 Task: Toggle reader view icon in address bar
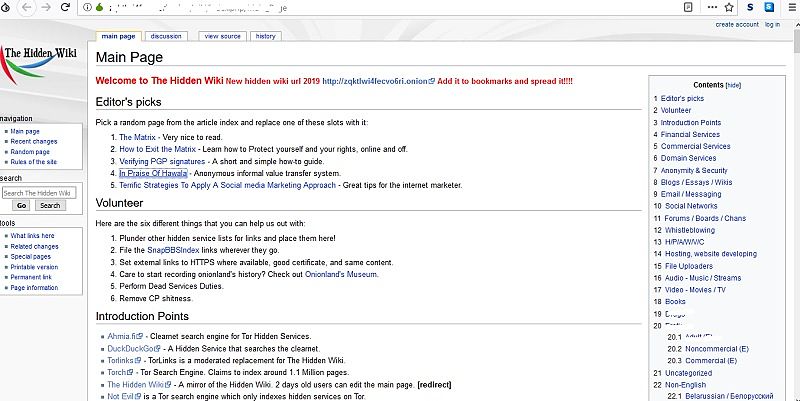coord(688,6)
